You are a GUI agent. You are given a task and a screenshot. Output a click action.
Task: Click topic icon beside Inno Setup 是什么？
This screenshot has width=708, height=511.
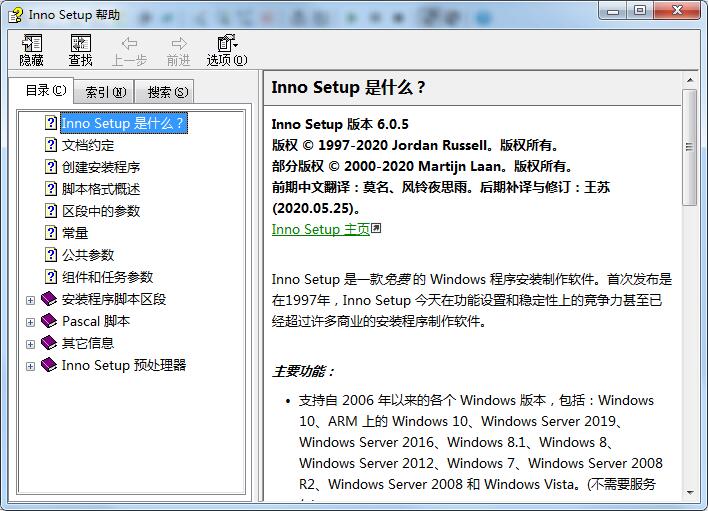coord(51,123)
